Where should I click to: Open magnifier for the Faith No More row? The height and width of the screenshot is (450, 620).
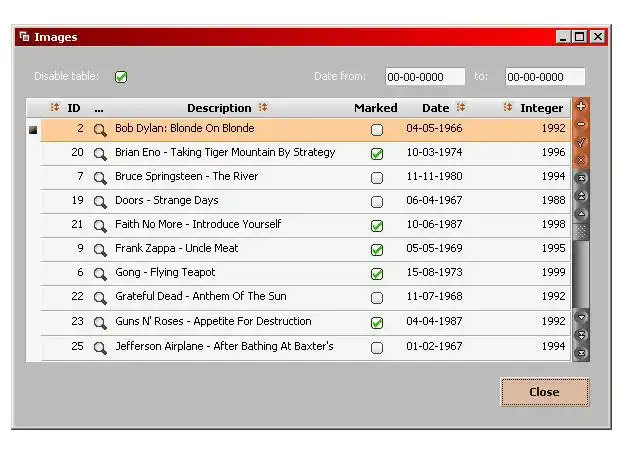pyautogui.click(x=100, y=226)
